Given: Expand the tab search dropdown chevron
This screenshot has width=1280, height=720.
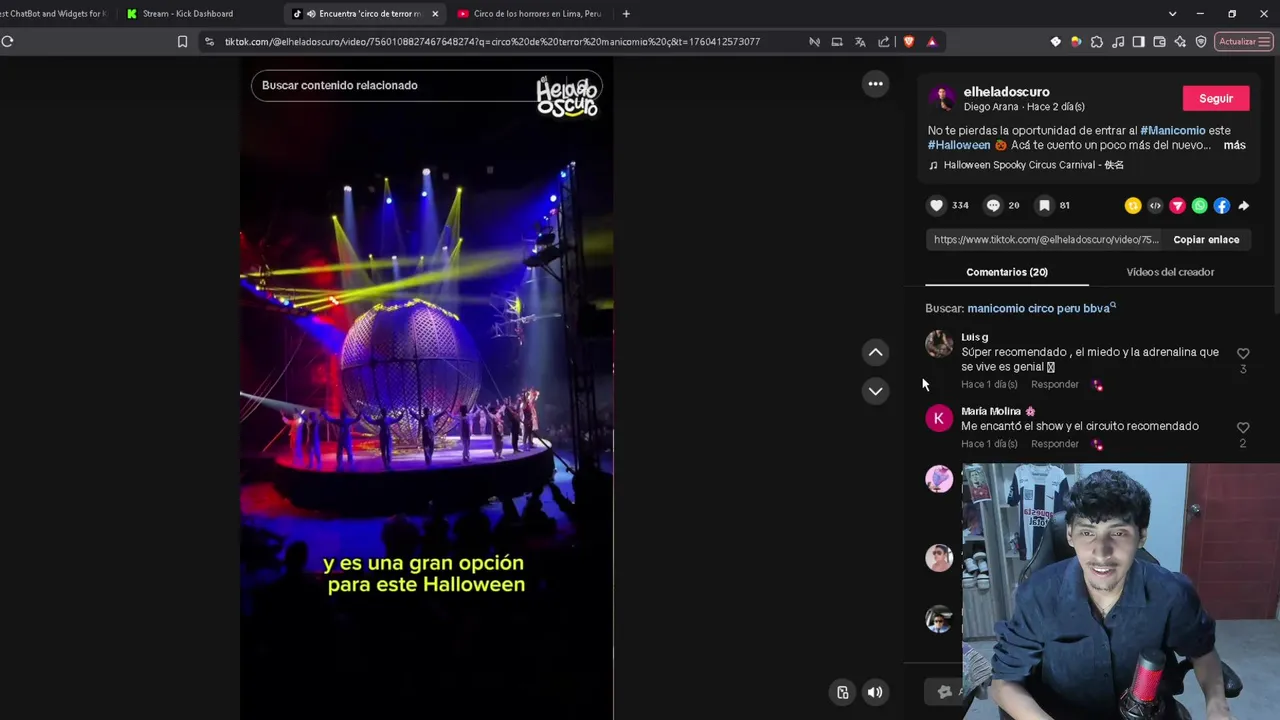Looking at the screenshot, I should point(1172,14).
